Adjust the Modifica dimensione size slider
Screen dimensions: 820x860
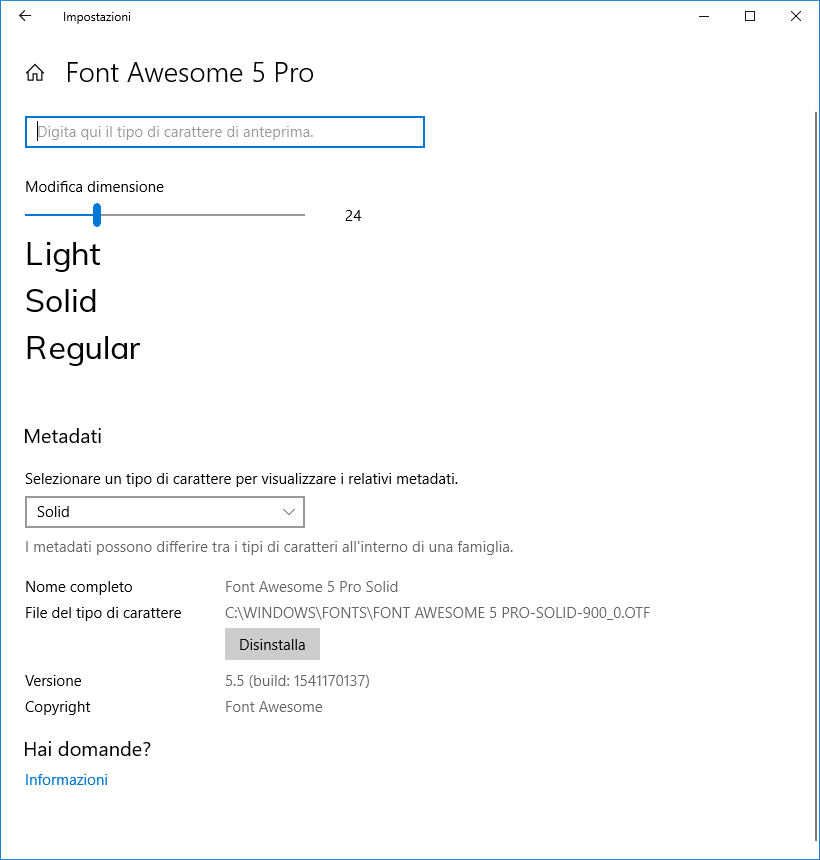pyautogui.click(x=96, y=214)
